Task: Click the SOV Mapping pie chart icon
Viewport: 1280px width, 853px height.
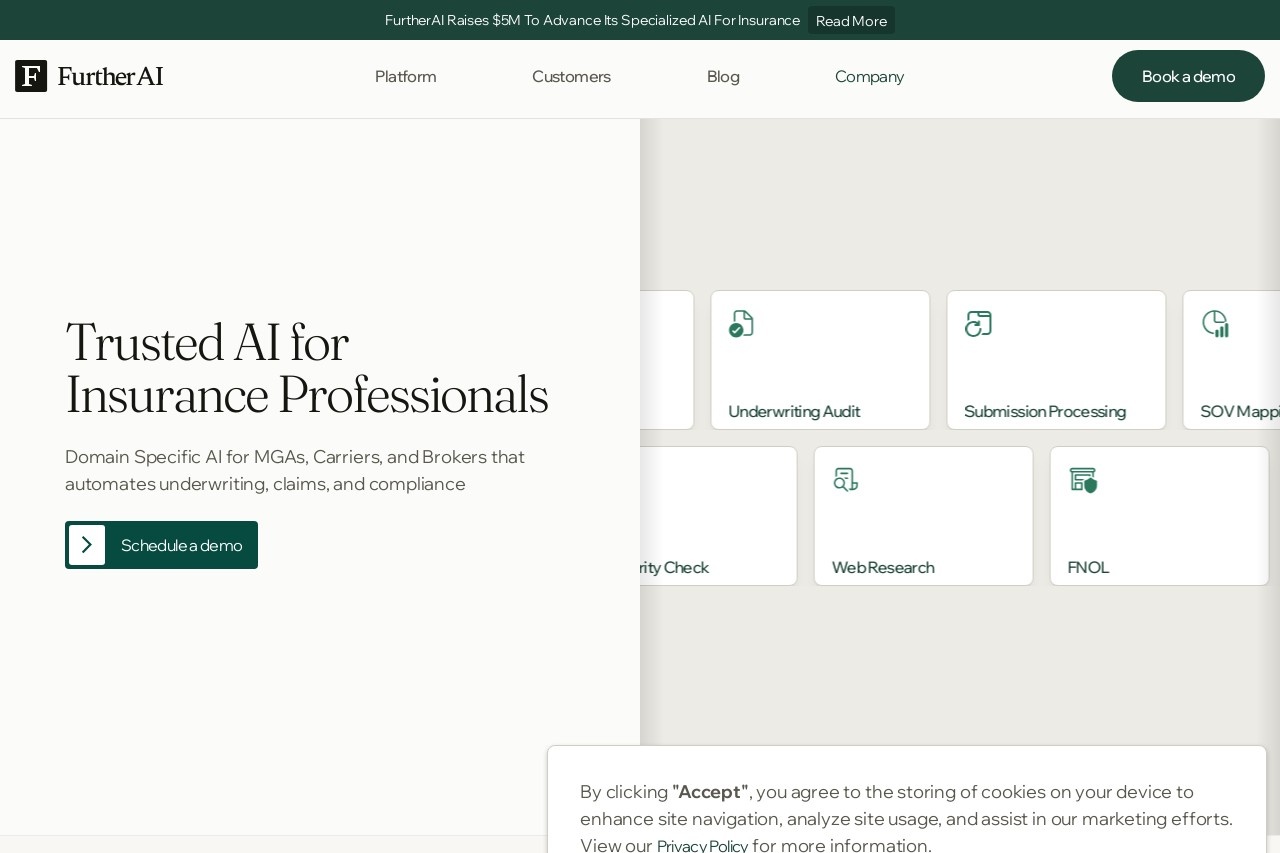Action: point(1215,324)
